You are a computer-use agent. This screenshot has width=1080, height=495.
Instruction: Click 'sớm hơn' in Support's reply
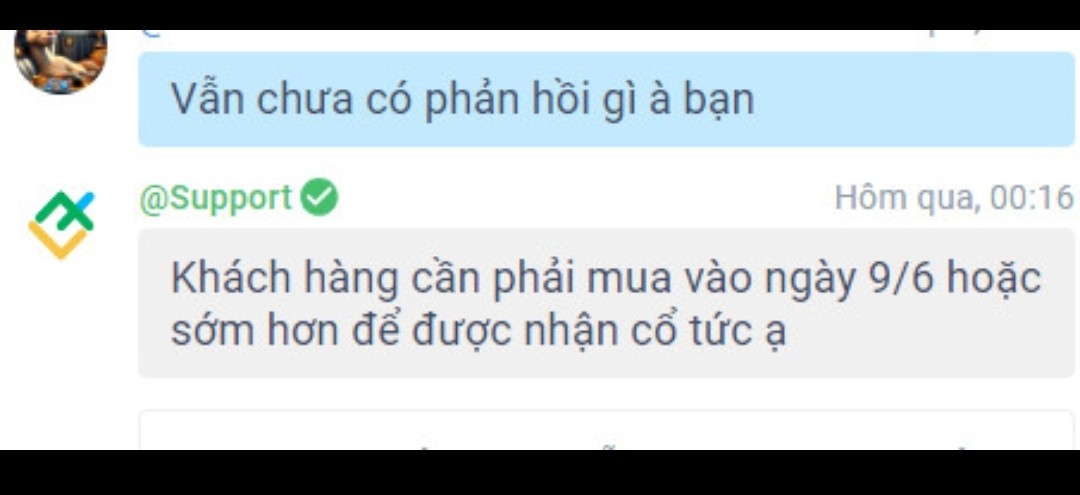click(x=255, y=332)
